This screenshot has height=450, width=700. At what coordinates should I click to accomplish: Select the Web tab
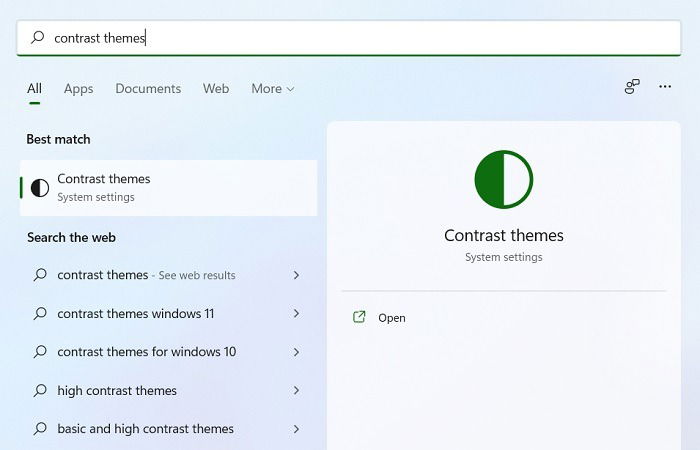pos(216,88)
